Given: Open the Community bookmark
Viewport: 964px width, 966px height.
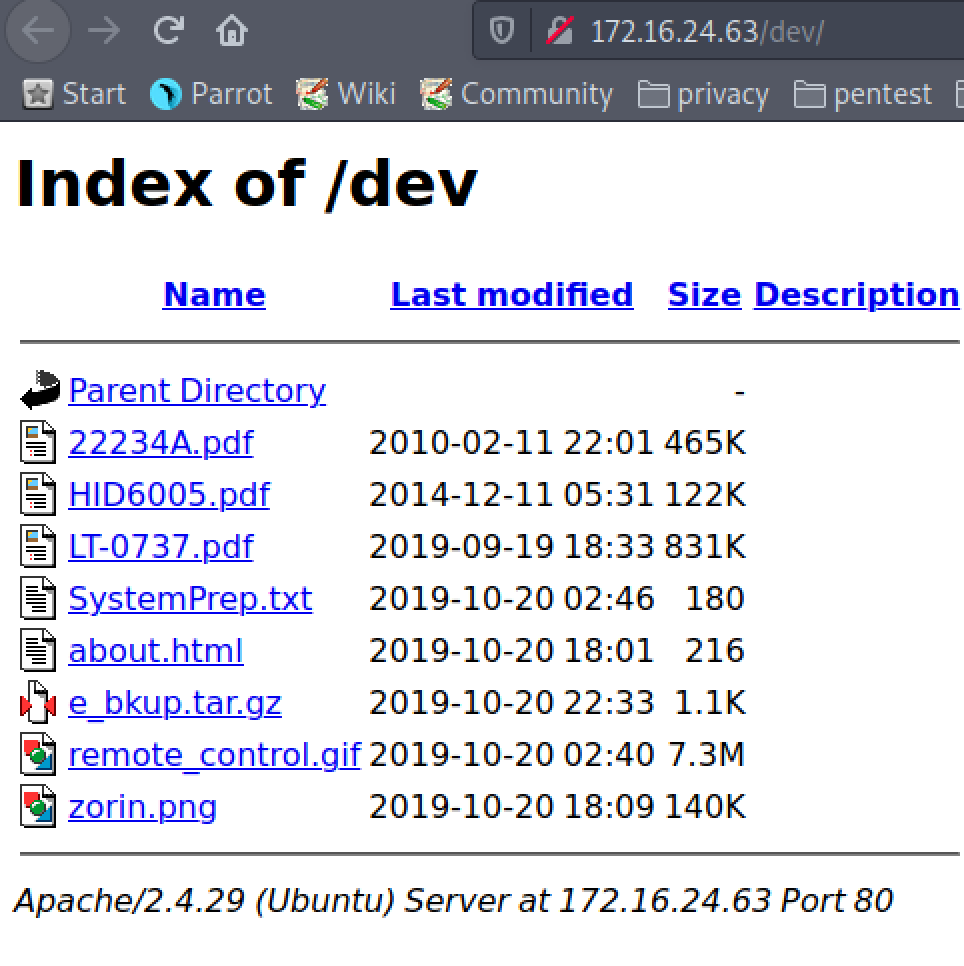Looking at the screenshot, I should (x=516, y=94).
